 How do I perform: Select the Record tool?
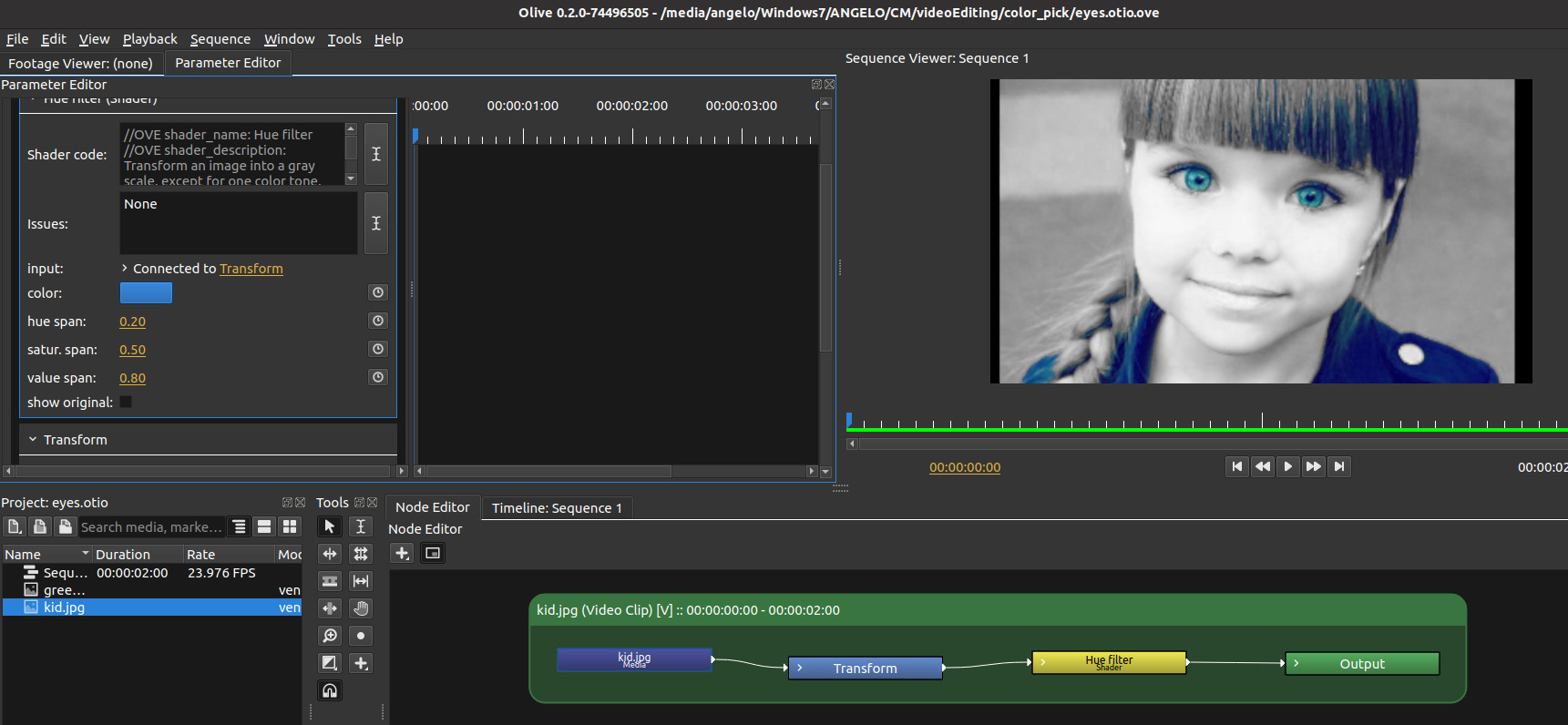coord(361,636)
